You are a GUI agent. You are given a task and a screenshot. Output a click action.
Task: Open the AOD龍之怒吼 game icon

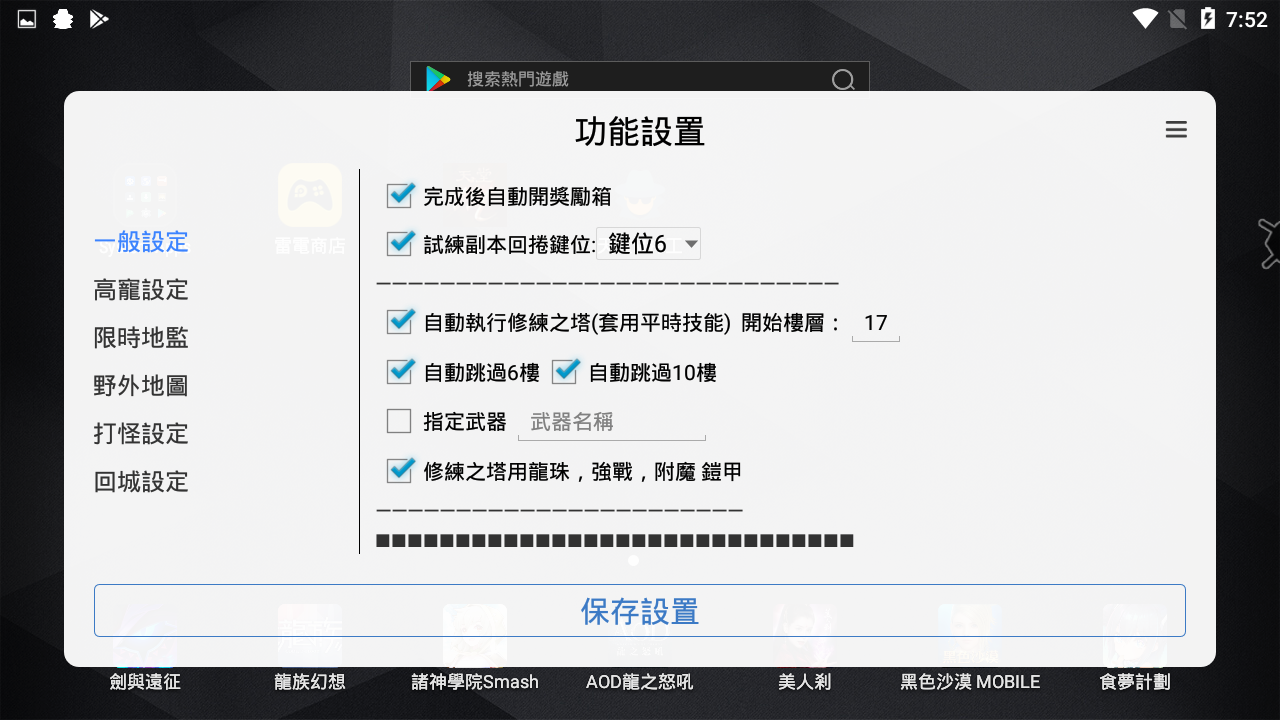tap(639, 635)
